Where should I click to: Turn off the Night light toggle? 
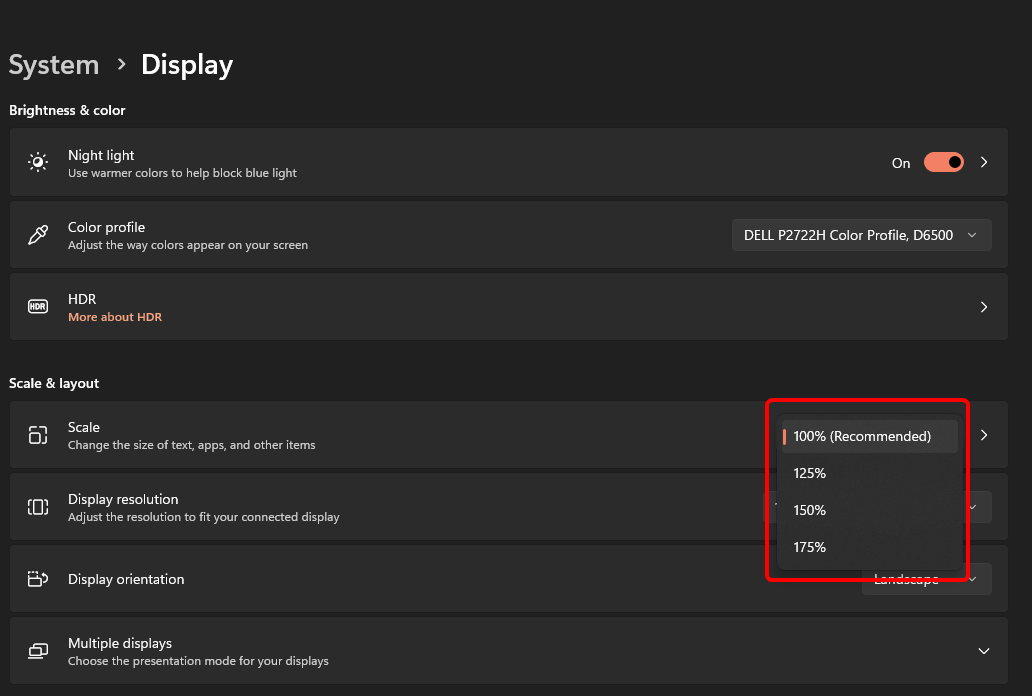point(943,162)
